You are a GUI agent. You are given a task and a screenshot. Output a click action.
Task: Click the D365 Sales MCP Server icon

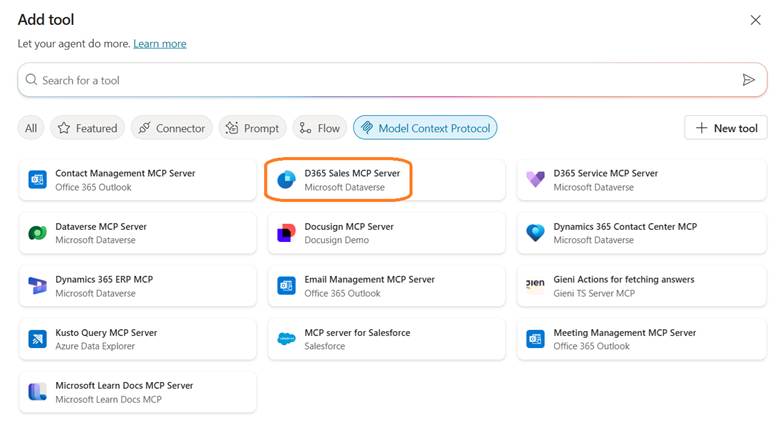286,179
